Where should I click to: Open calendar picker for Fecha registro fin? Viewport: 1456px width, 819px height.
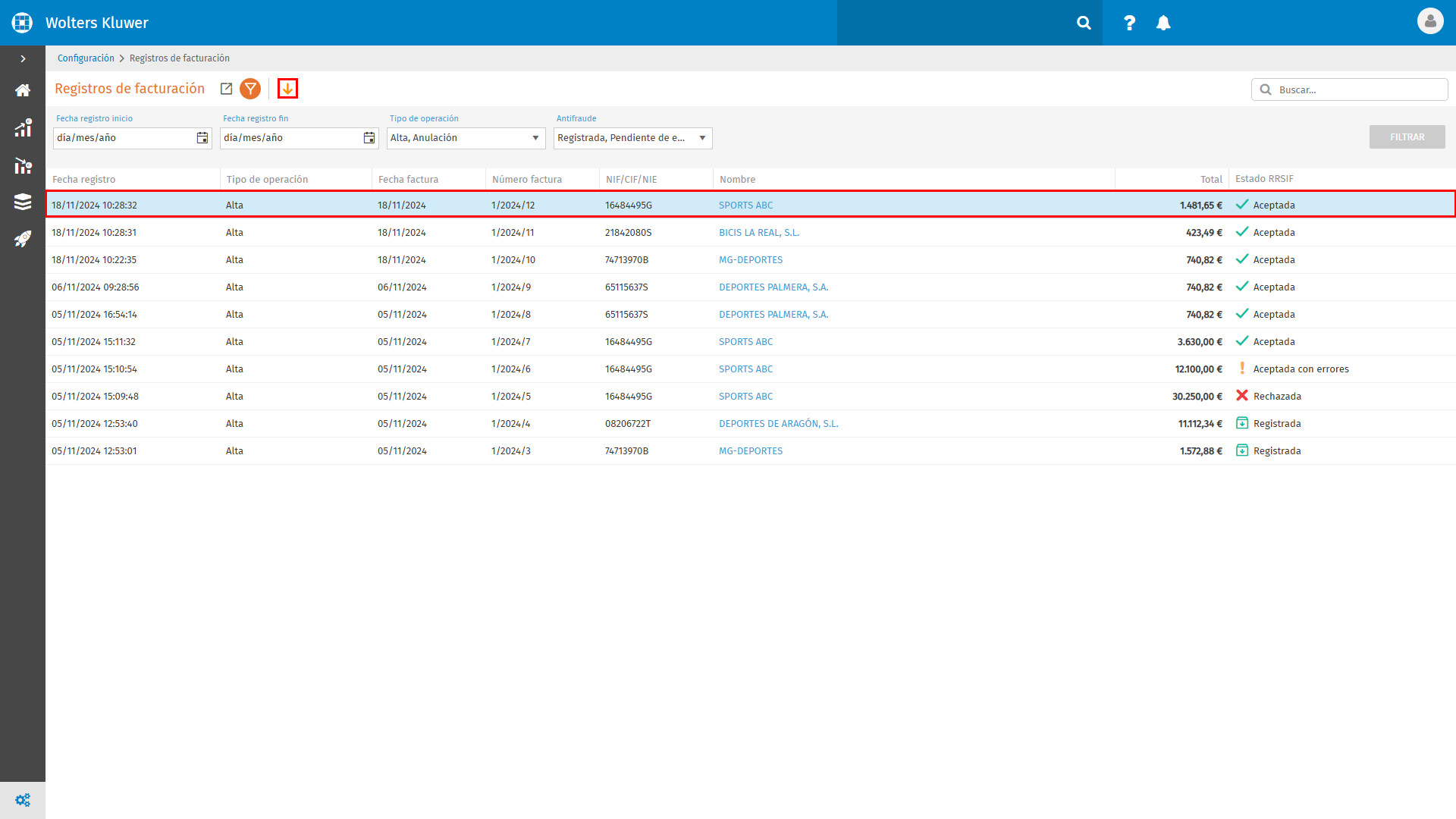coord(369,138)
